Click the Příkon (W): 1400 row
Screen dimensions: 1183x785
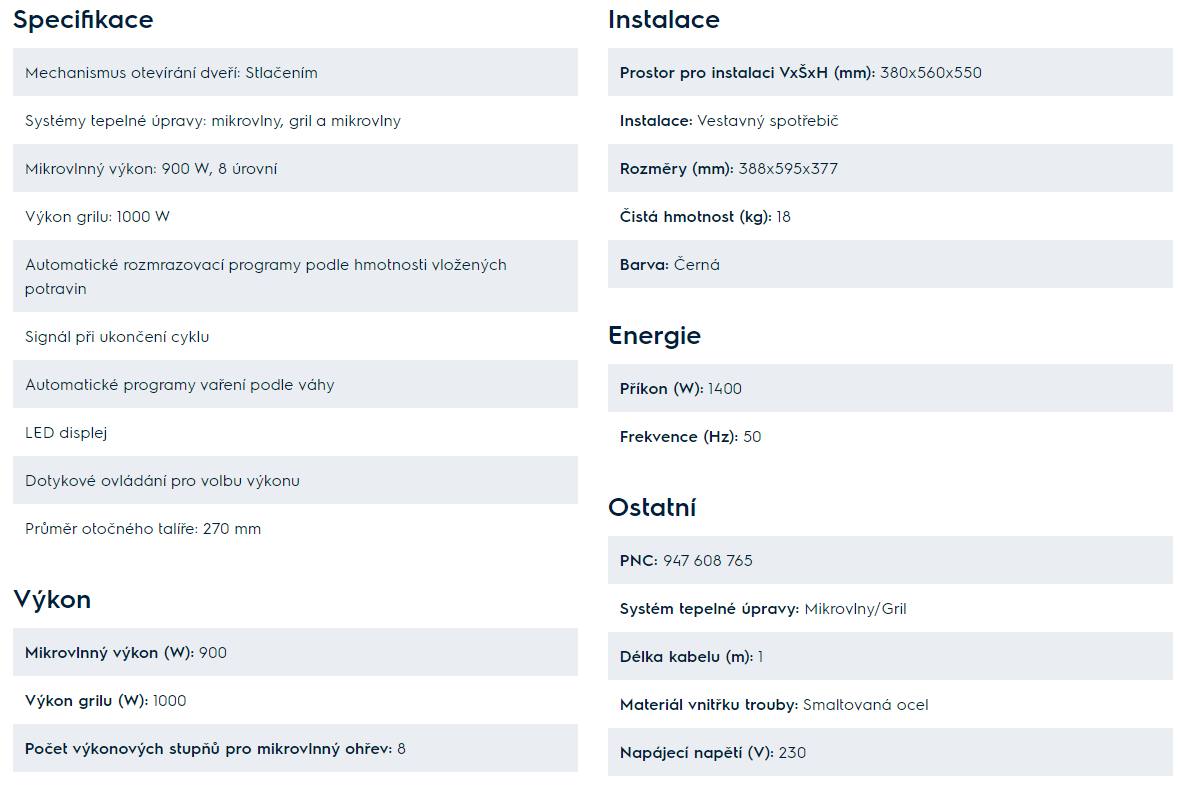pyautogui.click(x=890, y=388)
